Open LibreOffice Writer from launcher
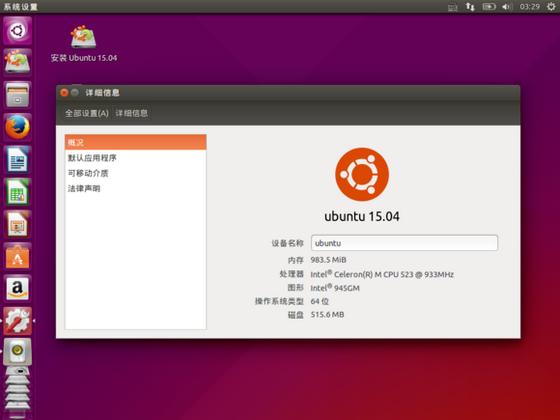The height and width of the screenshot is (420, 560). pyautogui.click(x=18, y=159)
